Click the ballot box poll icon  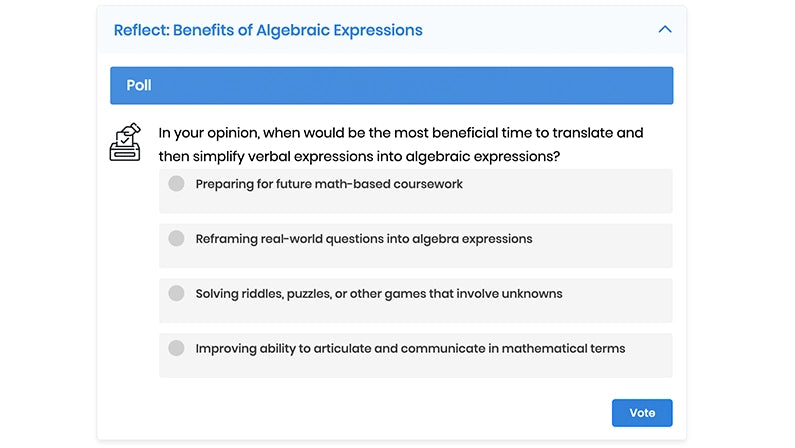click(x=125, y=143)
